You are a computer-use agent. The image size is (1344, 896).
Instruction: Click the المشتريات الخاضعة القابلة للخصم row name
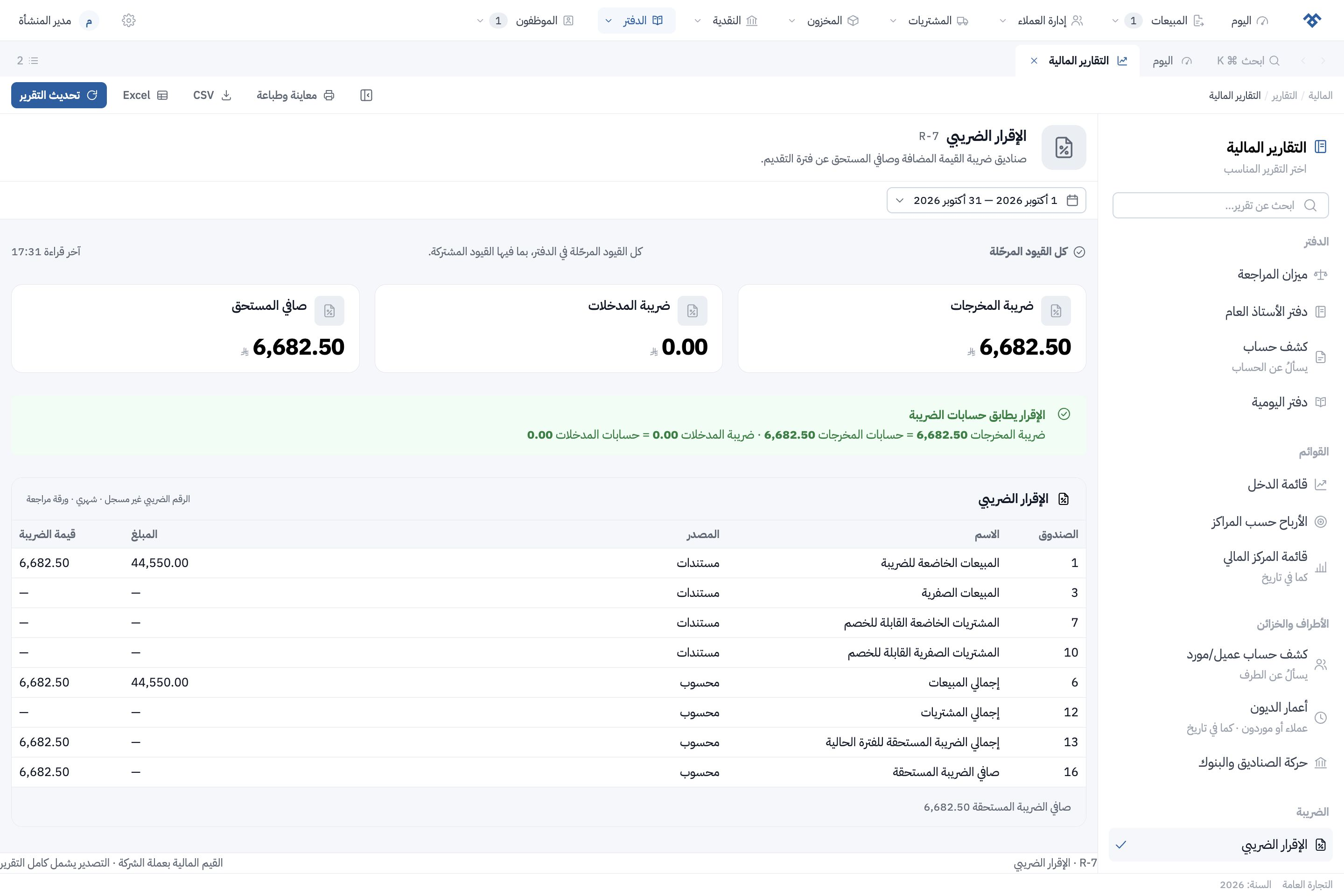coord(921,623)
